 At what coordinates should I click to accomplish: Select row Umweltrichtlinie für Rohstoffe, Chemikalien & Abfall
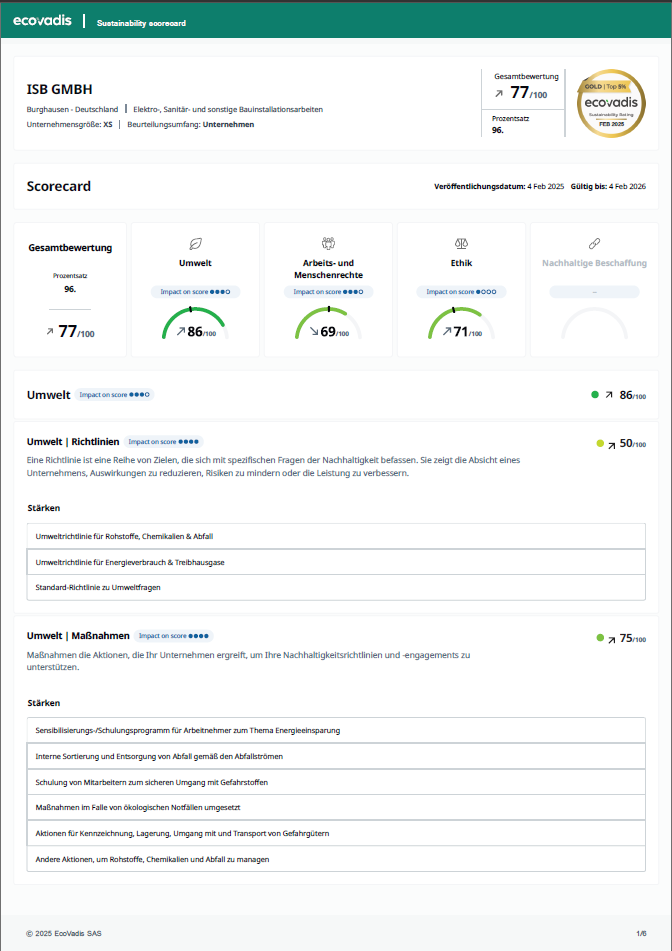336,536
